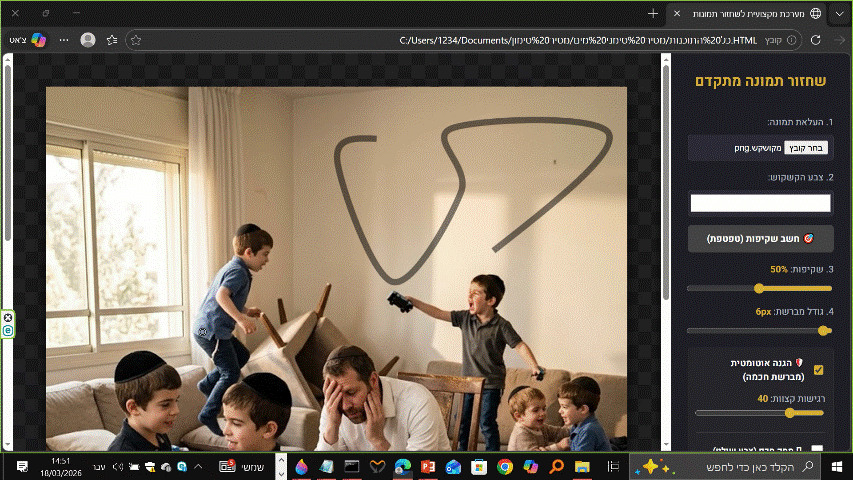Click the browser refresh button
Screen dimensions: 853x480
[815, 40]
